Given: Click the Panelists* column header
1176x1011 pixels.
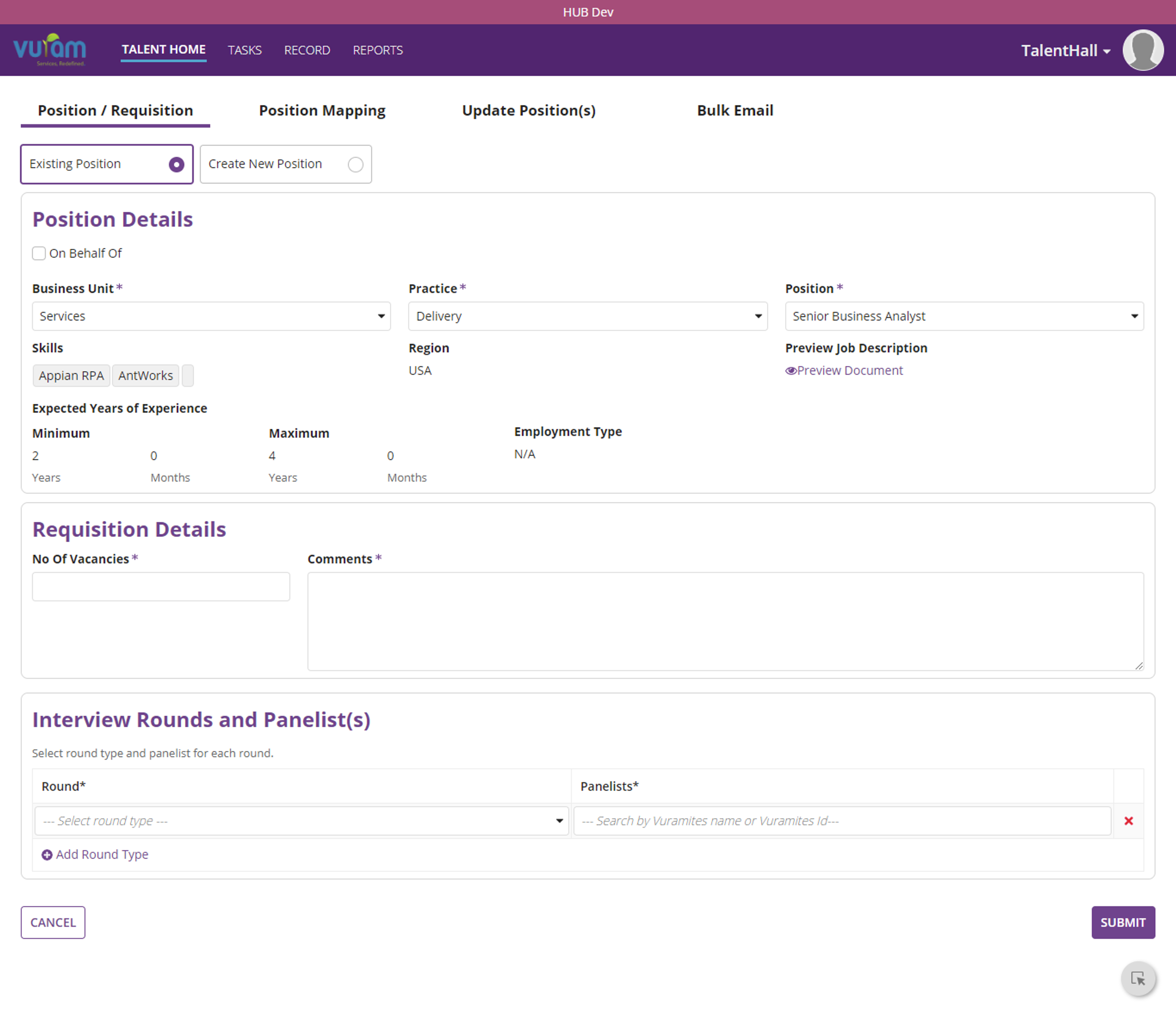Looking at the screenshot, I should pyautogui.click(x=609, y=786).
